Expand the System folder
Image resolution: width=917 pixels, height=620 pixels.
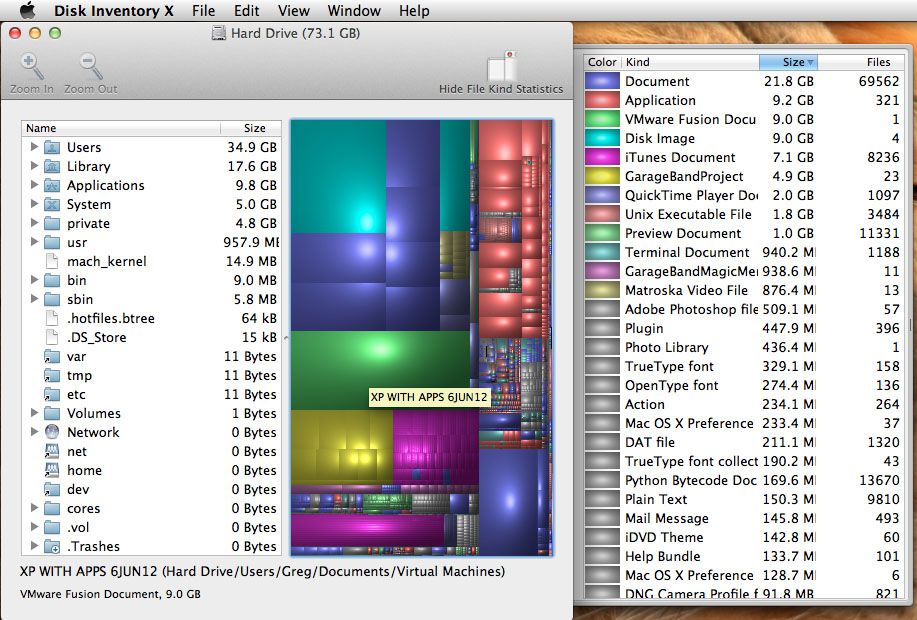34,204
